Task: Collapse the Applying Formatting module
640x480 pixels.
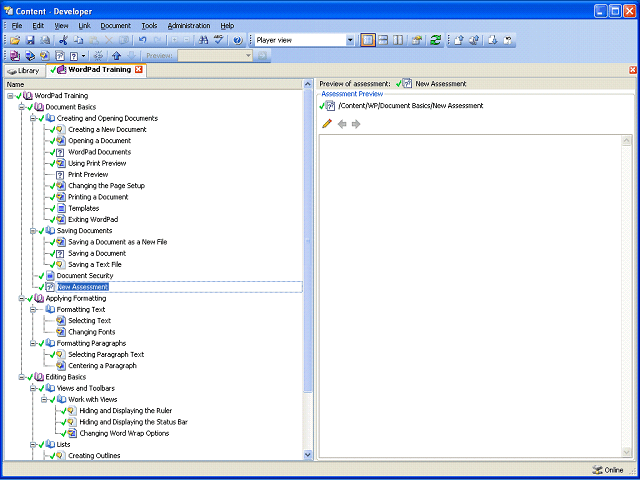Action: pos(21,298)
